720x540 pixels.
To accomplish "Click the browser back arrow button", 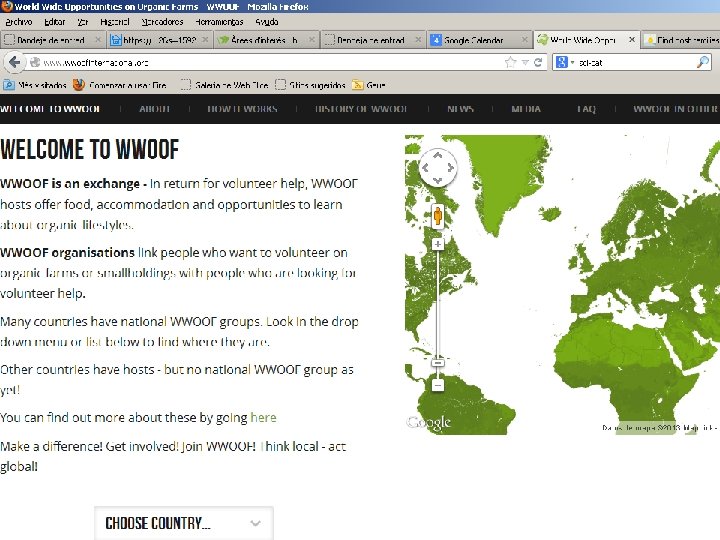I will tap(14, 62).
